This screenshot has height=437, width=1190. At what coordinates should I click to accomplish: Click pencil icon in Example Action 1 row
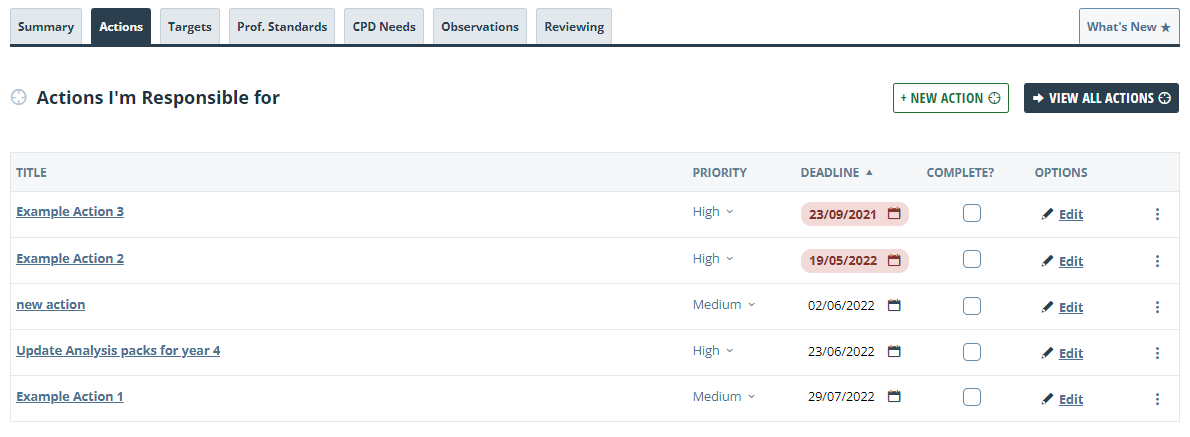[1047, 399]
